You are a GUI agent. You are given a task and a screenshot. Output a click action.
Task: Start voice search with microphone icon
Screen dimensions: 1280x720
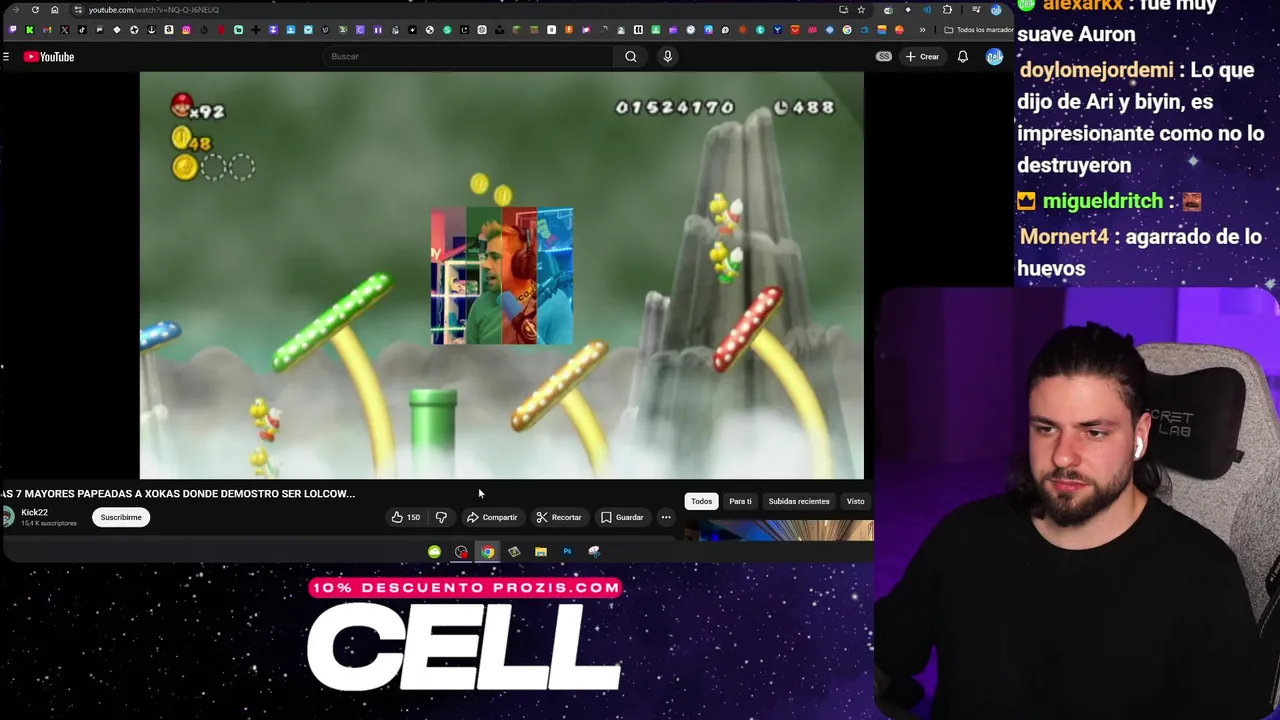click(x=667, y=57)
